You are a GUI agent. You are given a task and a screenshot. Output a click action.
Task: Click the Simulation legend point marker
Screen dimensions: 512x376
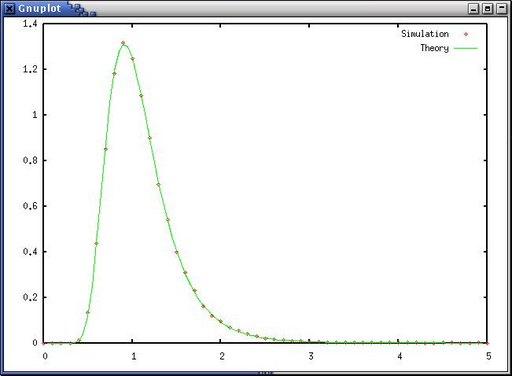point(466,34)
